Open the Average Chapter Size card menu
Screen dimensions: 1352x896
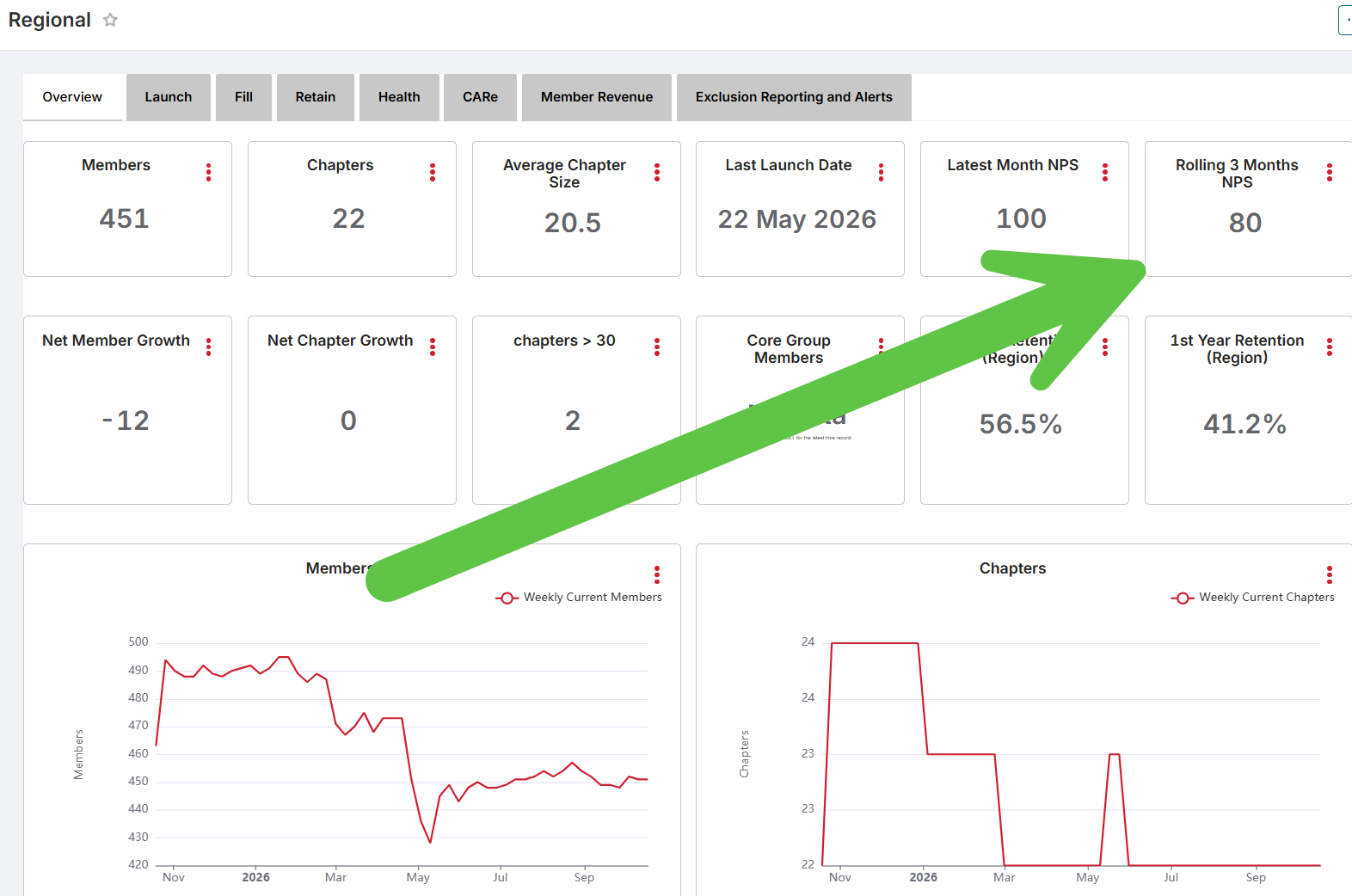657,172
